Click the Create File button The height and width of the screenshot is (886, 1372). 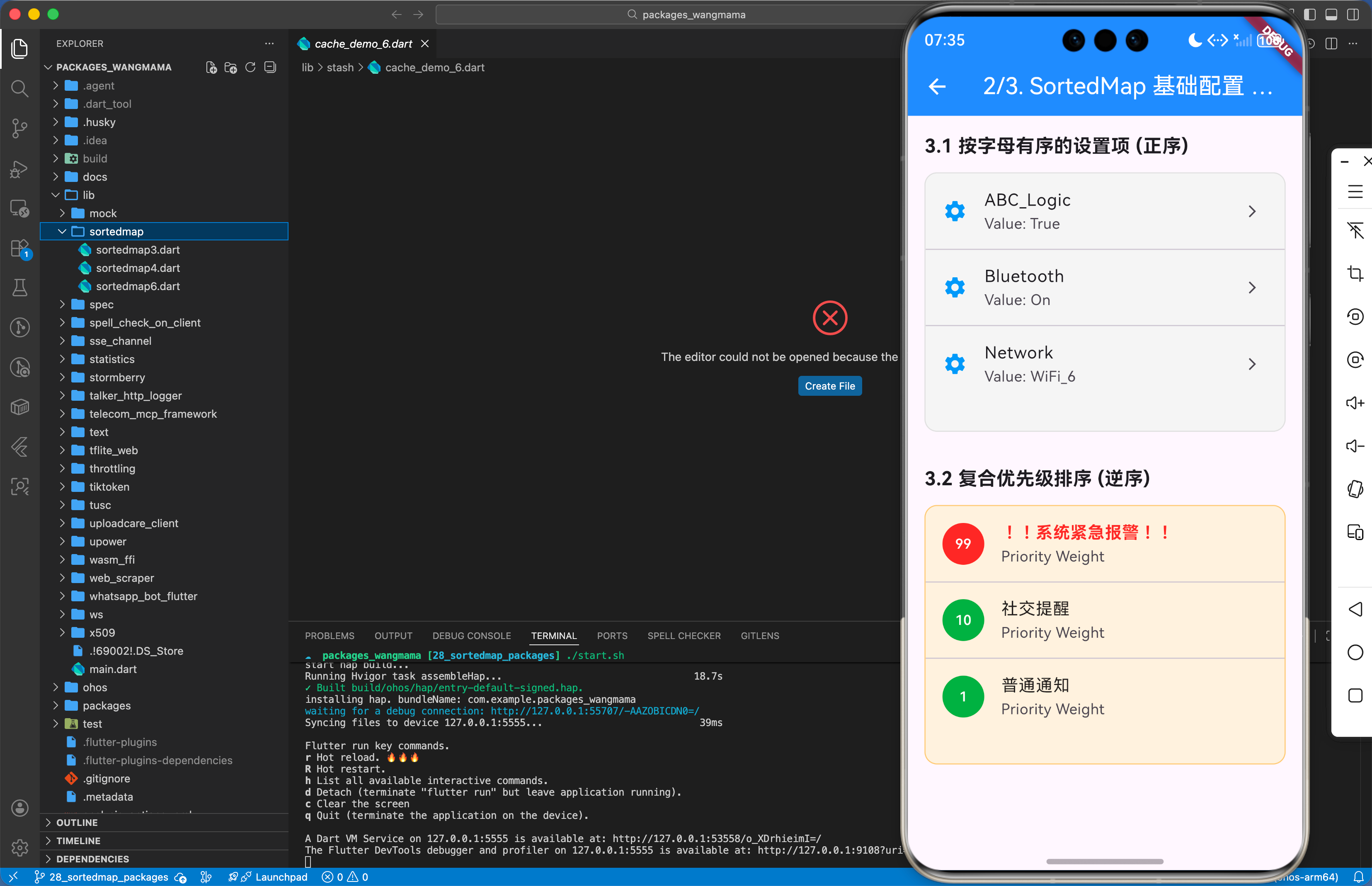[829, 386]
